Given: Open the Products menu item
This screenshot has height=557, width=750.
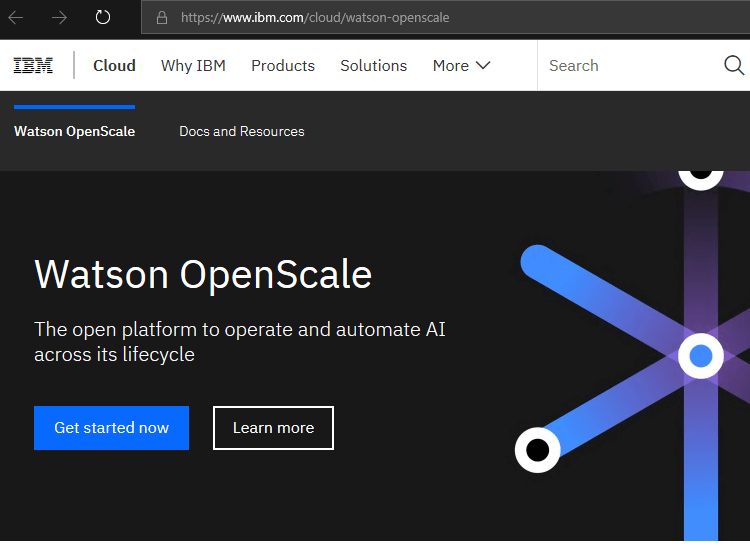Looking at the screenshot, I should click(x=283, y=66).
